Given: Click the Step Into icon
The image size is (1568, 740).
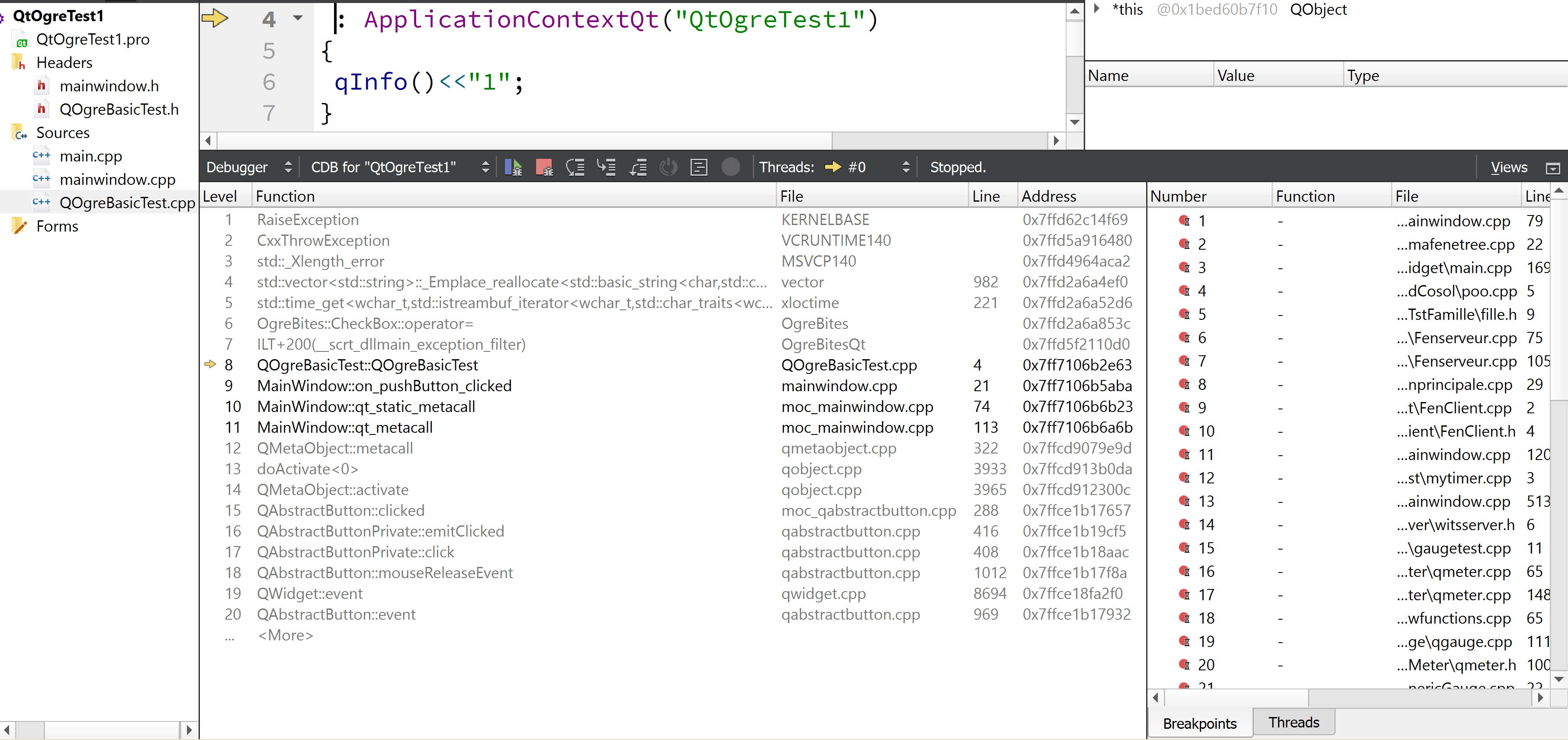Looking at the screenshot, I should [606, 167].
